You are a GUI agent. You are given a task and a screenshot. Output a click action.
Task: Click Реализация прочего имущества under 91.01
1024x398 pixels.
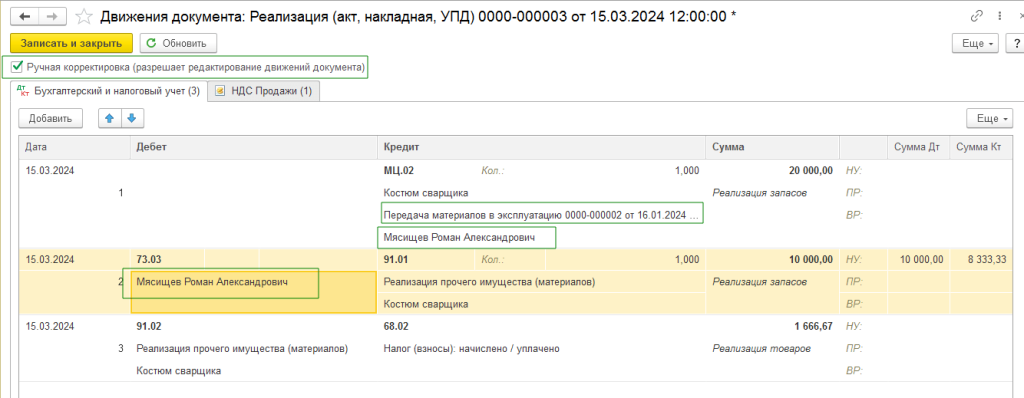[x=489, y=282]
